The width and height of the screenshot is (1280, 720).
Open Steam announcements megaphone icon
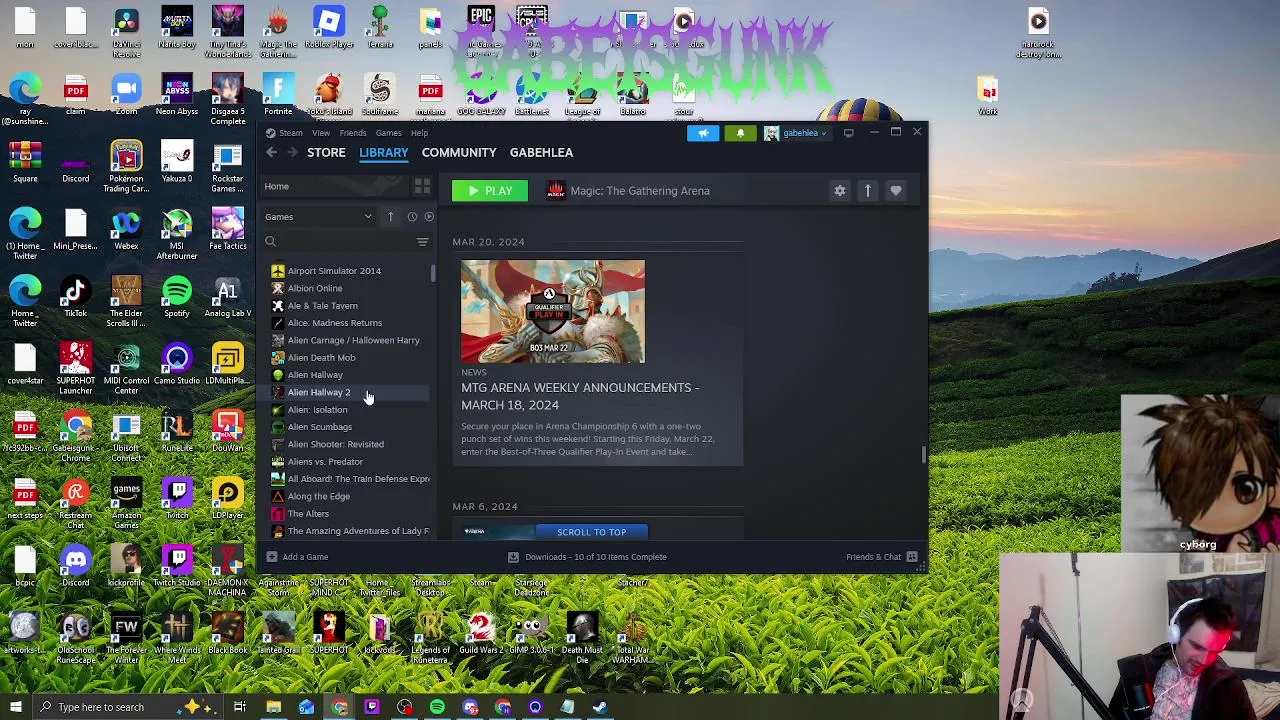click(x=703, y=133)
